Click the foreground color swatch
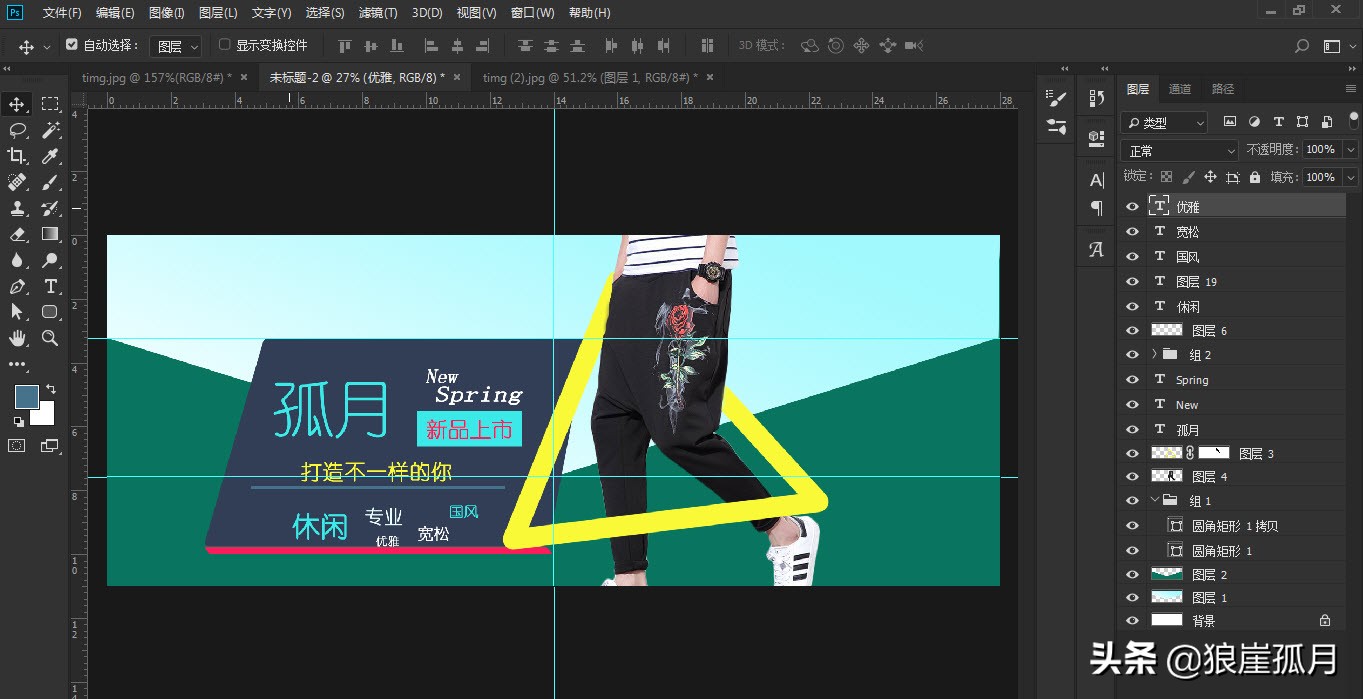Screen dimensions: 1363x699 (x=26, y=397)
